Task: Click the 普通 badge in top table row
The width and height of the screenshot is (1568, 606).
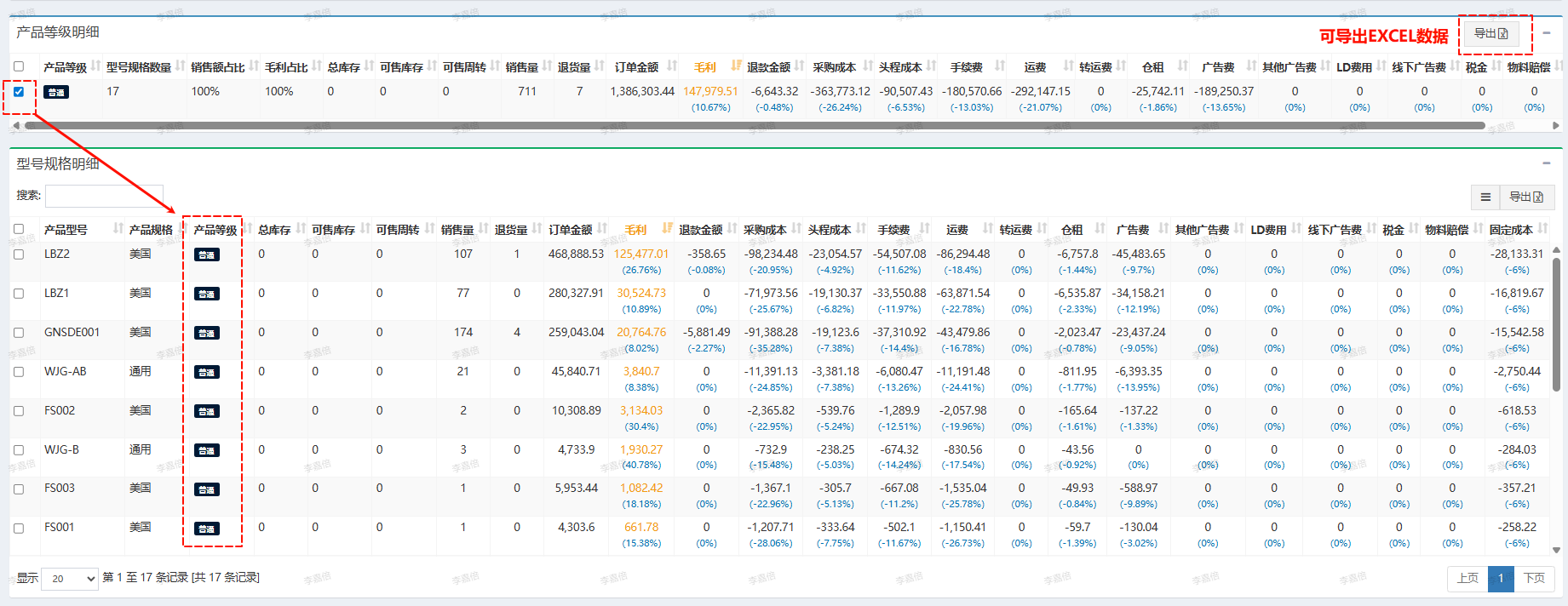Action: pos(56,92)
